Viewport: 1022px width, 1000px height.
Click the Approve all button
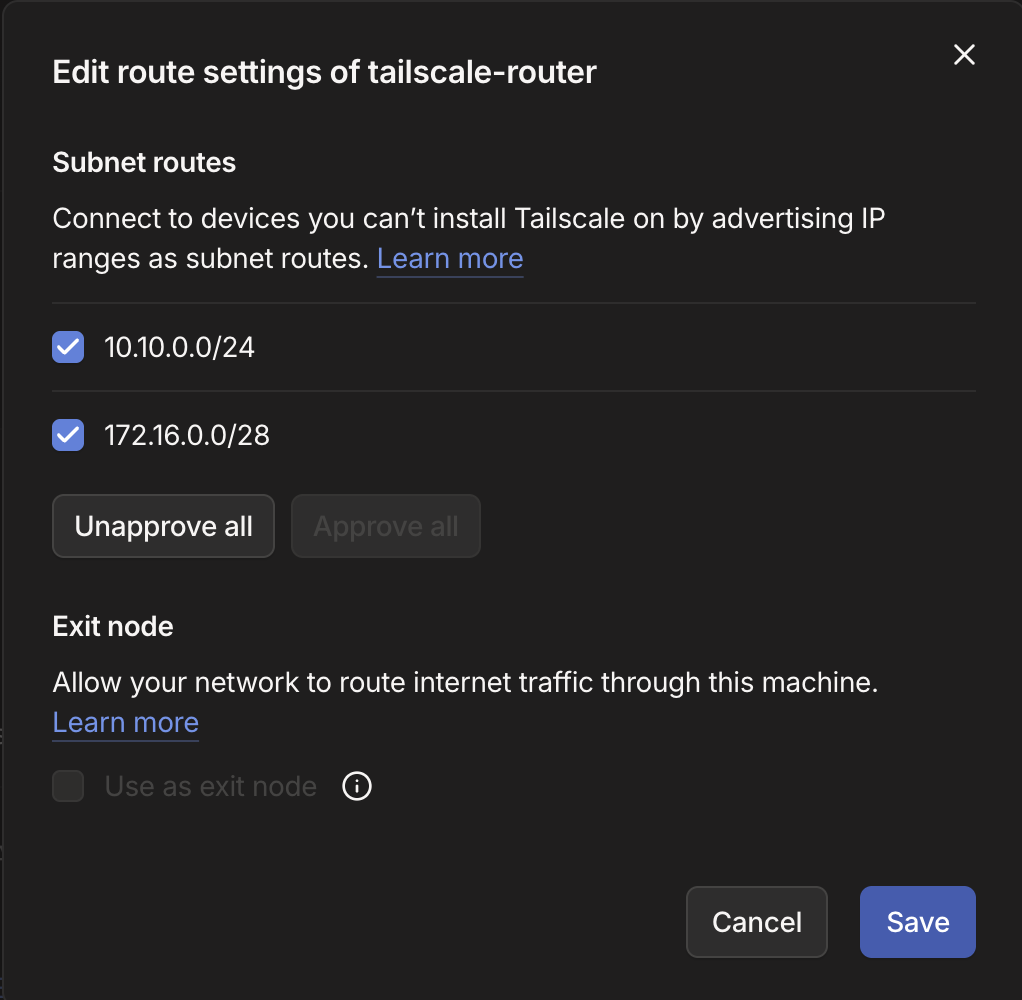(x=386, y=526)
